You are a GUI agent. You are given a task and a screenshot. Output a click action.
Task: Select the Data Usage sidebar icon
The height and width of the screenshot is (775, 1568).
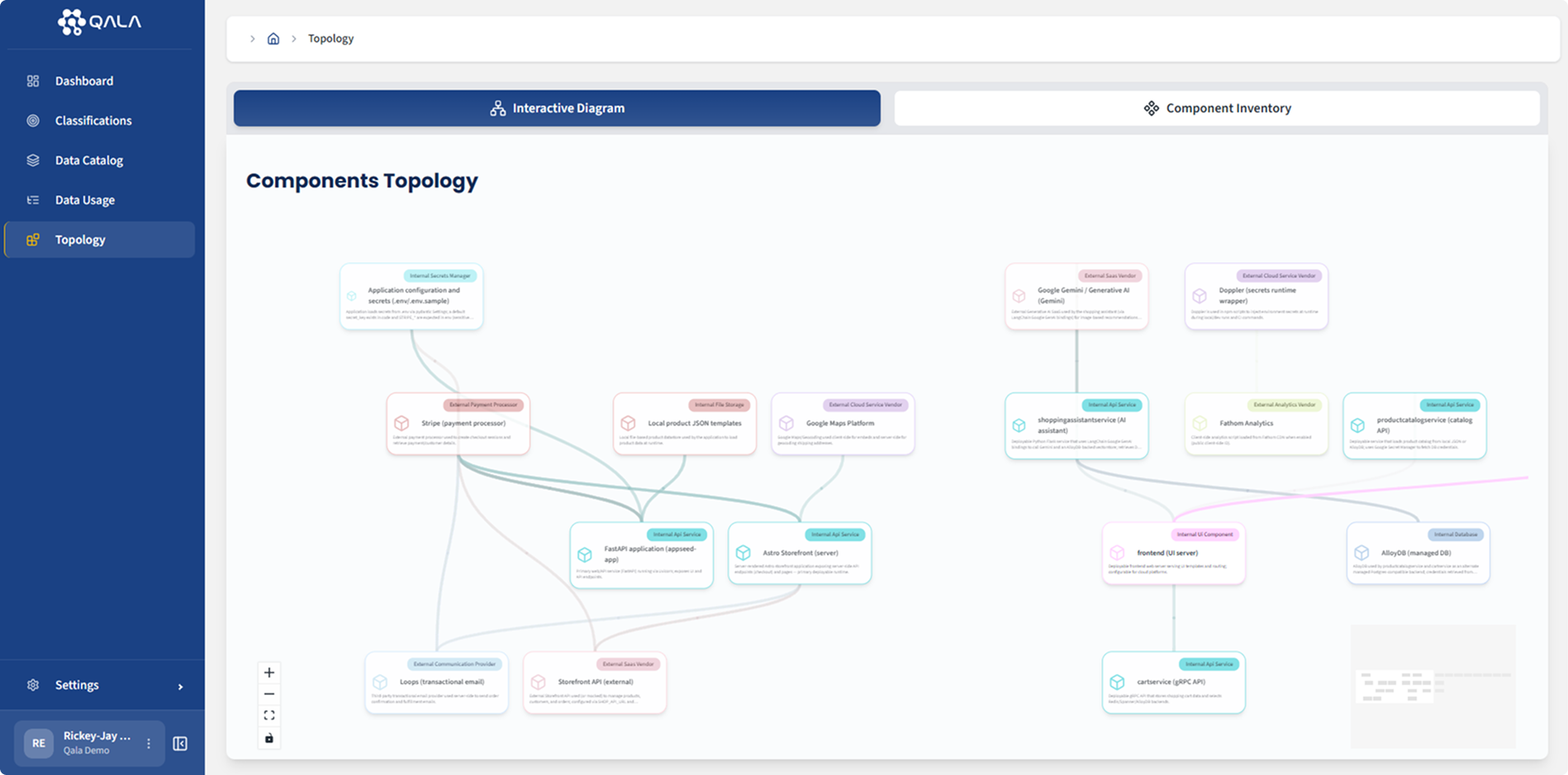(x=32, y=199)
